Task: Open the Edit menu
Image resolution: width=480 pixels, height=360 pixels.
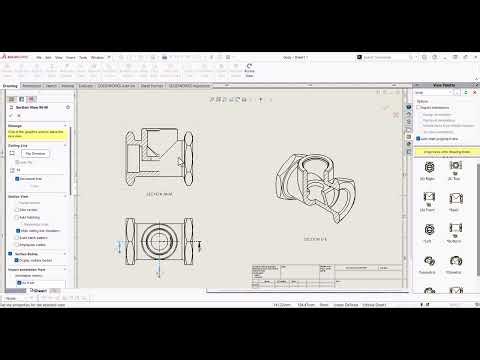Action: [48, 57]
